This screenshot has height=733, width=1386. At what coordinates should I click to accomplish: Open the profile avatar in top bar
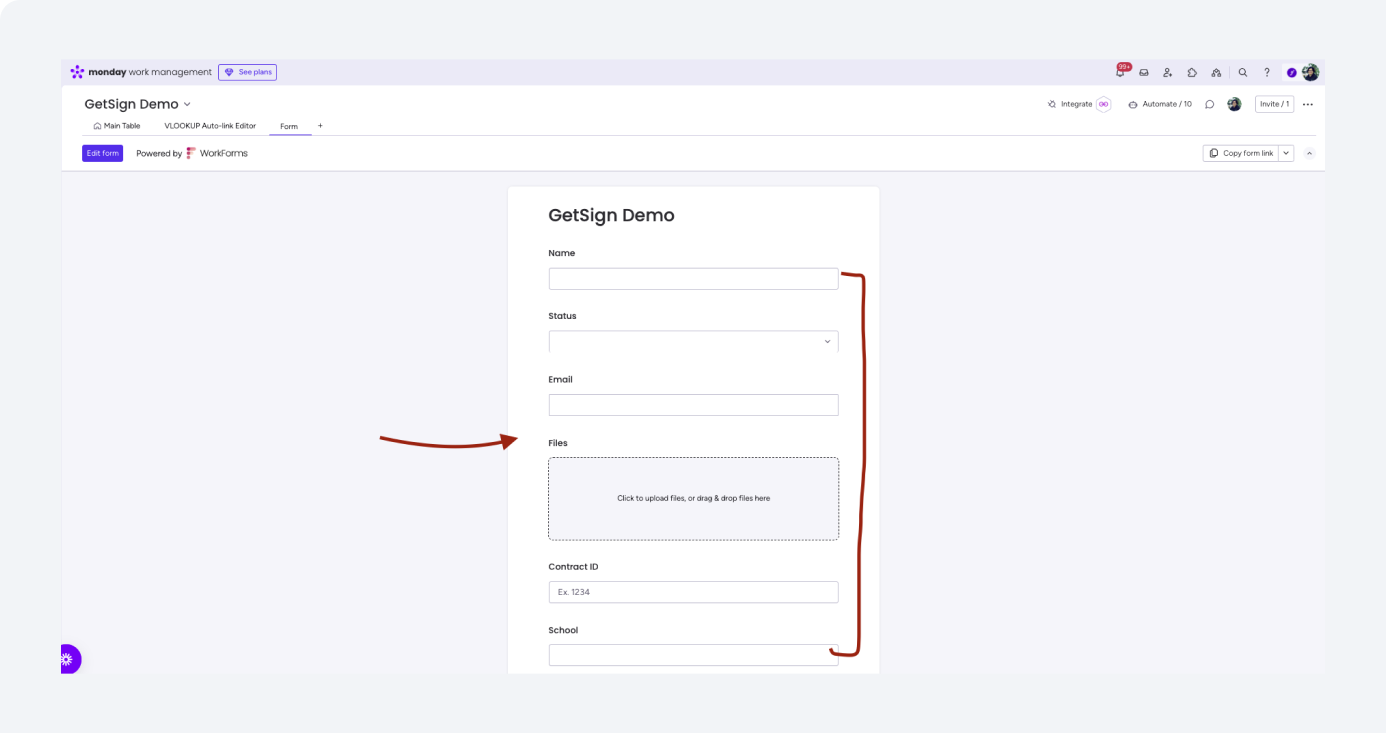(1310, 72)
